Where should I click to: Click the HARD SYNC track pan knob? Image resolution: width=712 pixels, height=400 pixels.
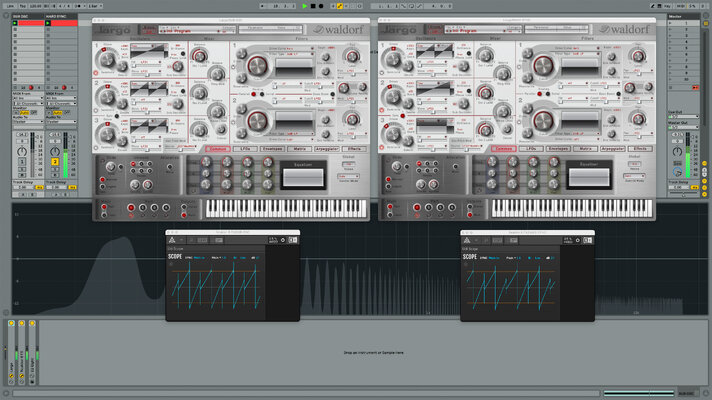[54, 151]
